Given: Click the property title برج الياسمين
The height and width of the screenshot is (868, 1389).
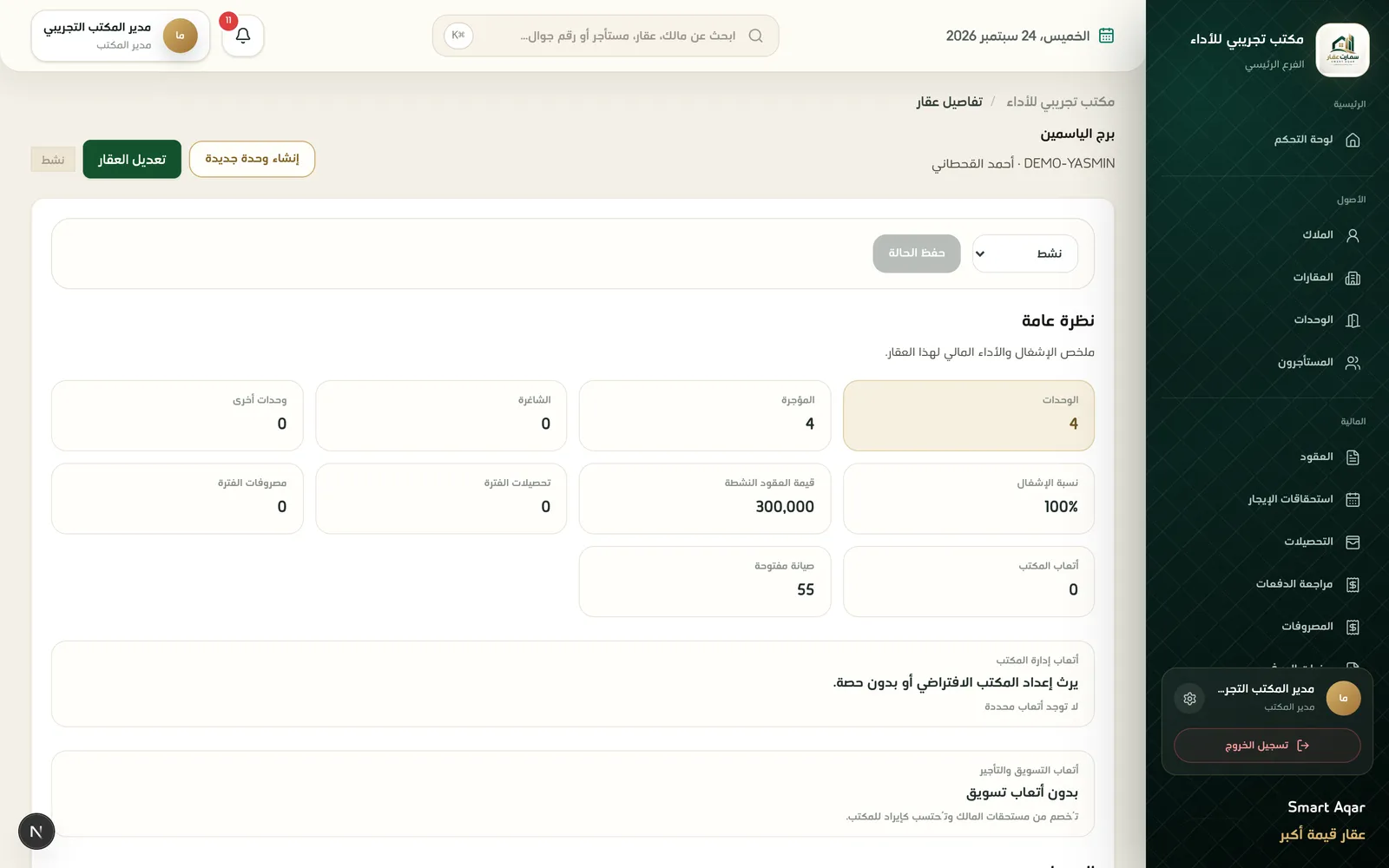Looking at the screenshot, I should 1077,134.
